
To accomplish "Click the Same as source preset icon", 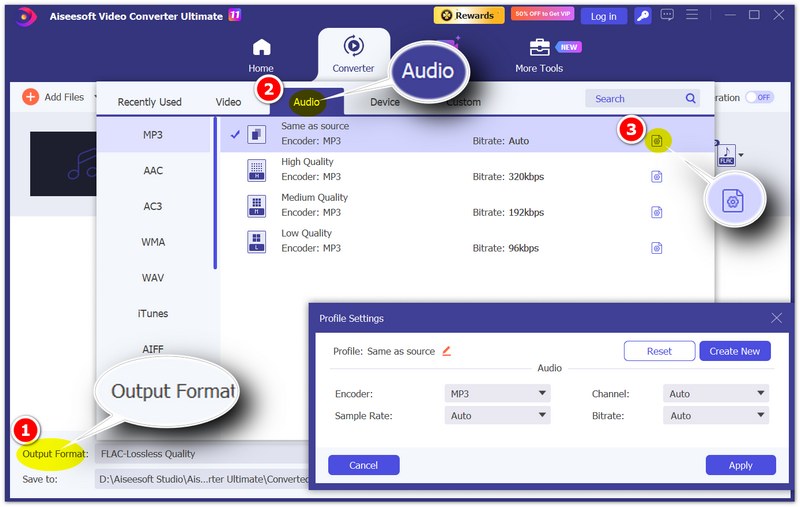I will (x=256, y=134).
